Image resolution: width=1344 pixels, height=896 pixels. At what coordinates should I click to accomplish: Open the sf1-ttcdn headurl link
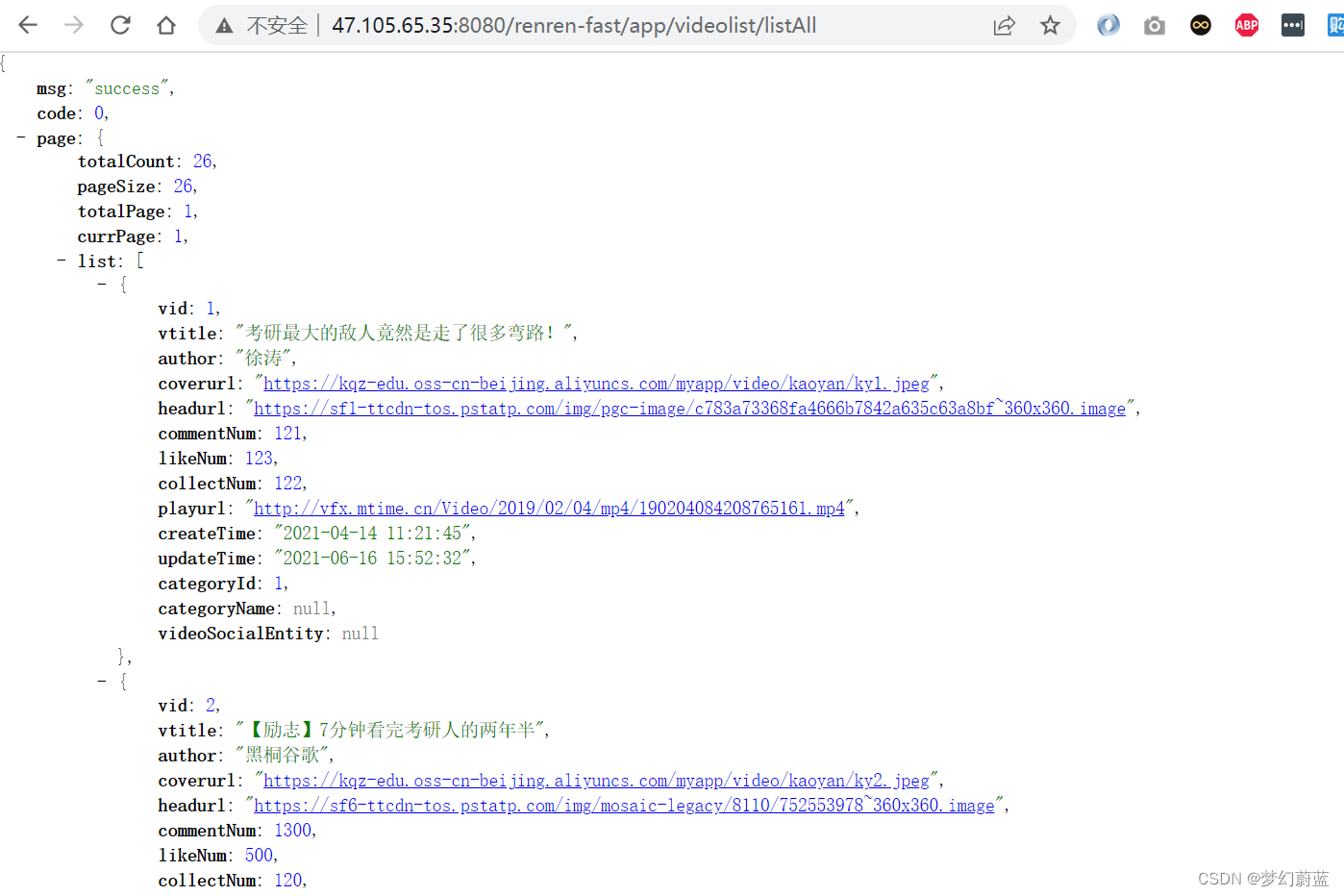pos(689,409)
